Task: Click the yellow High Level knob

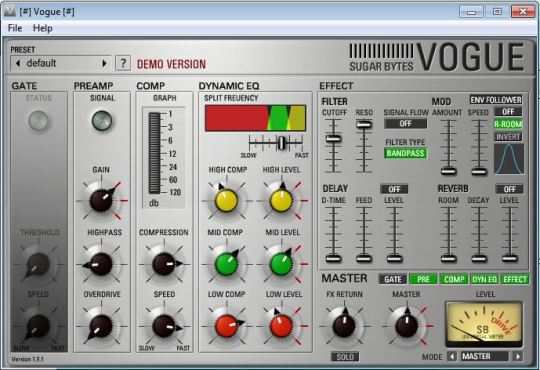Action: (282, 200)
